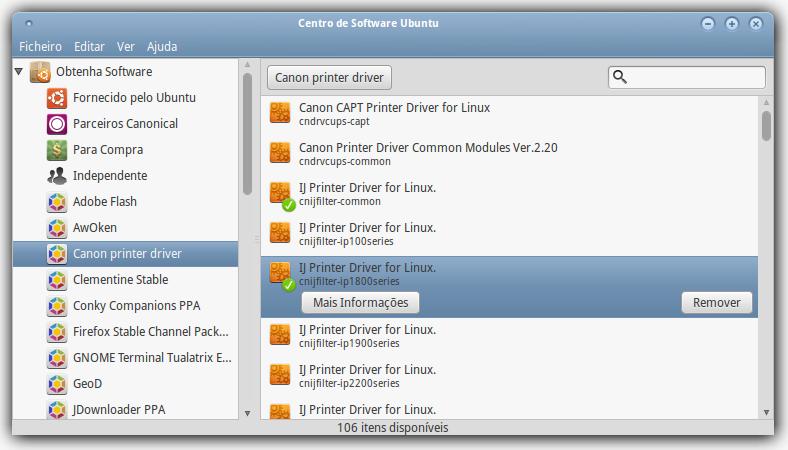This screenshot has width=788, height=450.
Task: Click the Parceiros Canonical circle icon
Action: (x=57, y=124)
